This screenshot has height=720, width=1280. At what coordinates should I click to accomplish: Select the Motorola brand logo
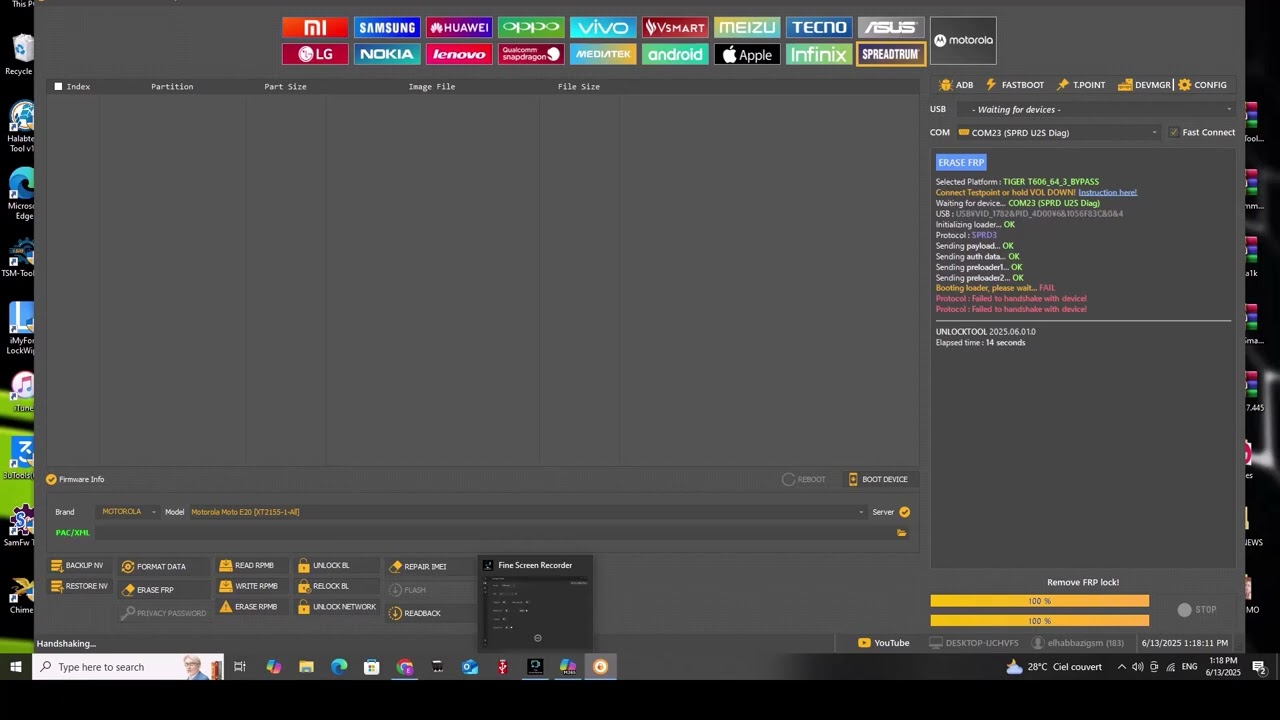click(x=963, y=40)
